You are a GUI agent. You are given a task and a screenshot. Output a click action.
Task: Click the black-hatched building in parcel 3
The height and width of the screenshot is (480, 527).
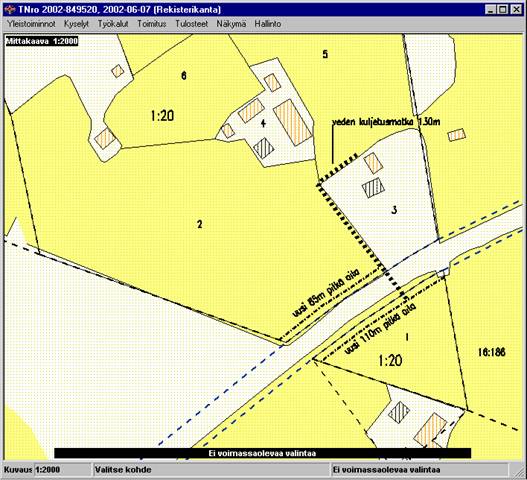tap(373, 188)
